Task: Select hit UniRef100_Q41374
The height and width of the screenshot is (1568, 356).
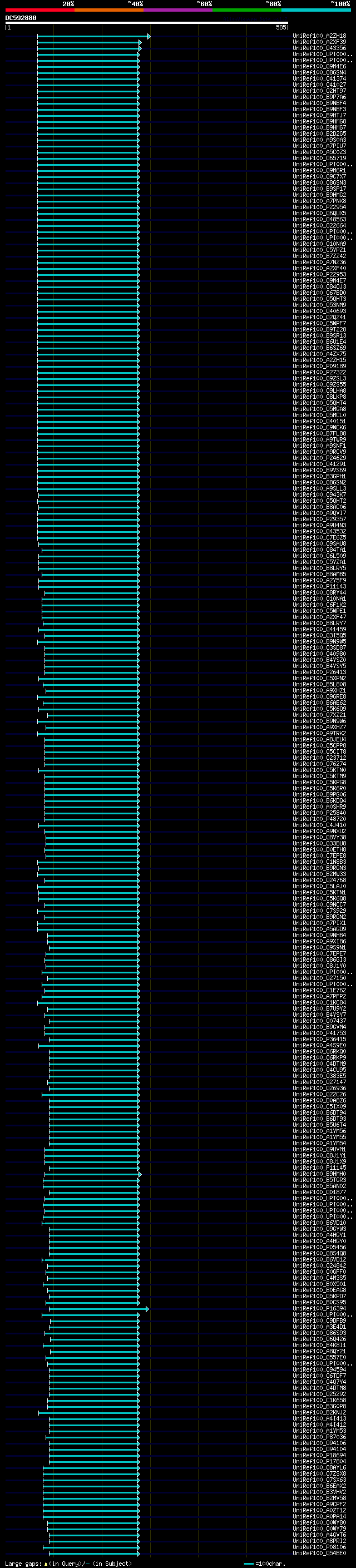Action: [x=319, y=79]
